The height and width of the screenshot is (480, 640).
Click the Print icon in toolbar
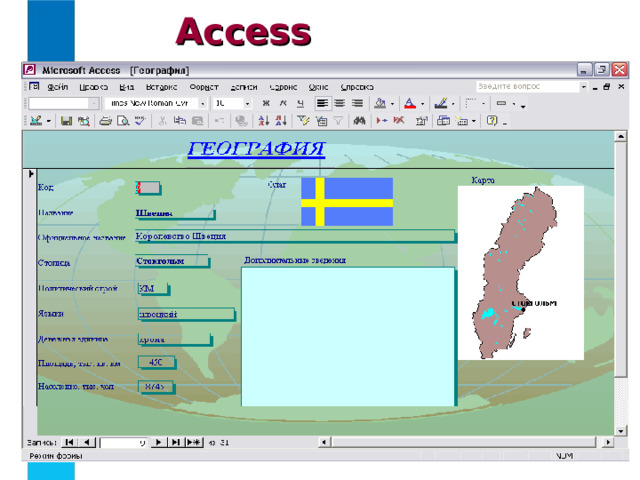[x=105, y=121]
